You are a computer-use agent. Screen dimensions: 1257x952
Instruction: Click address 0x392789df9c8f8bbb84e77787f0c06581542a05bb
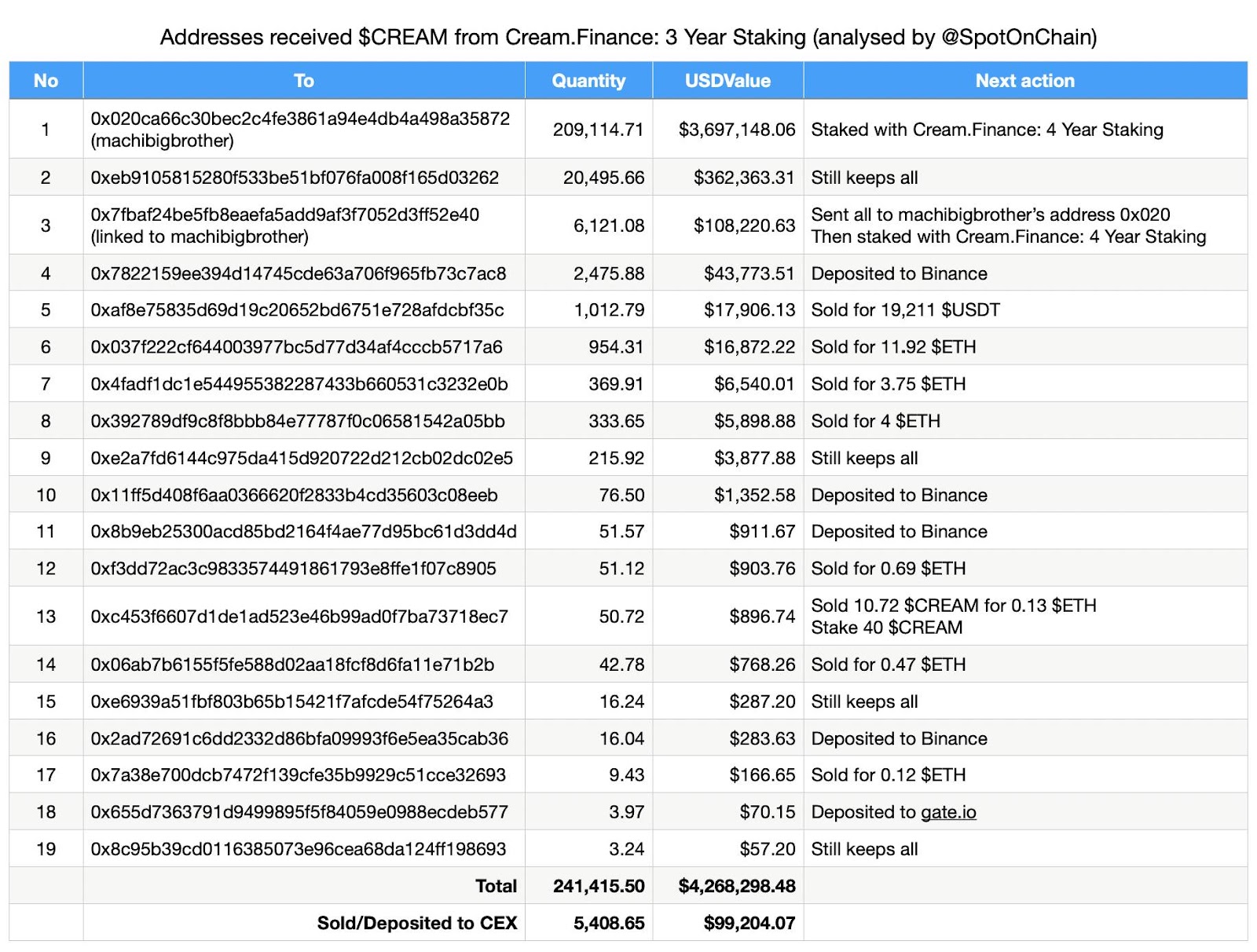(298, 421)
